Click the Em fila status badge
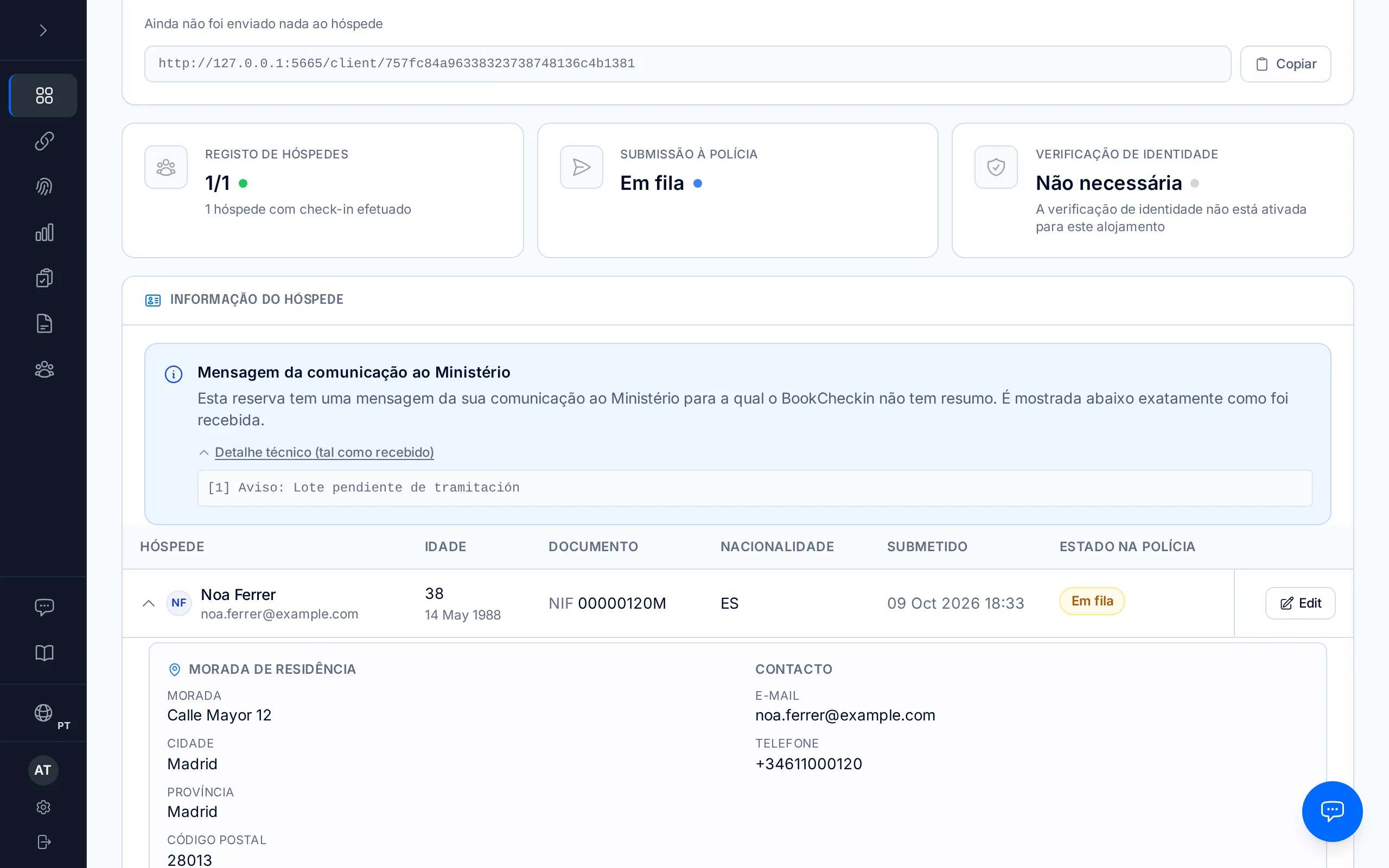 pyautogui.click(x=1092, y=601)
